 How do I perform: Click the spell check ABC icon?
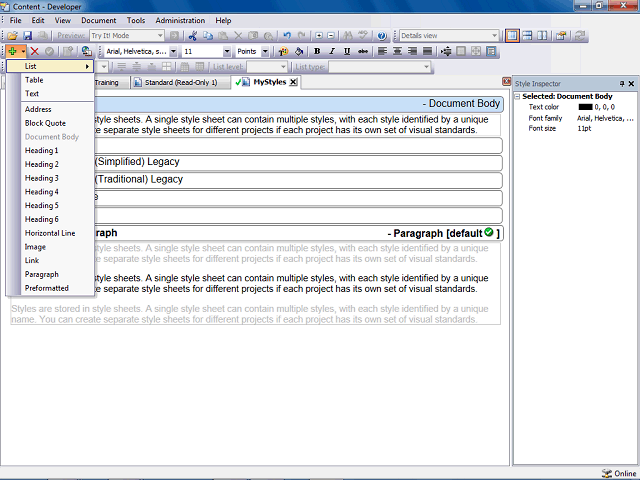point(363,36)
